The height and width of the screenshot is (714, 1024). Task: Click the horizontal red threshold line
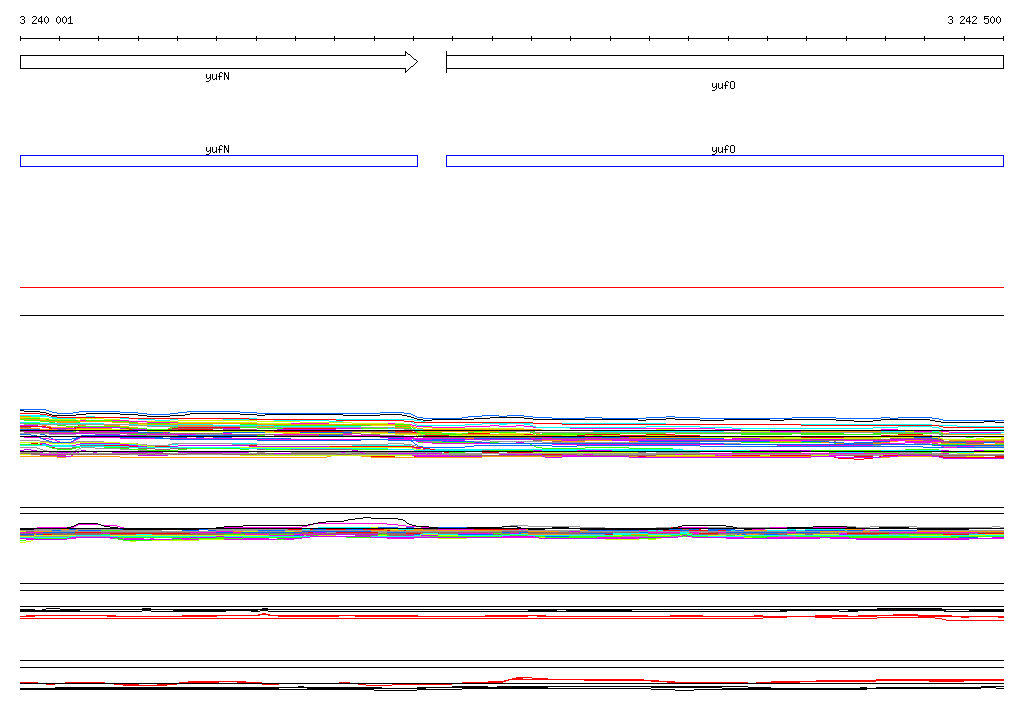click(x=512, y=287)
